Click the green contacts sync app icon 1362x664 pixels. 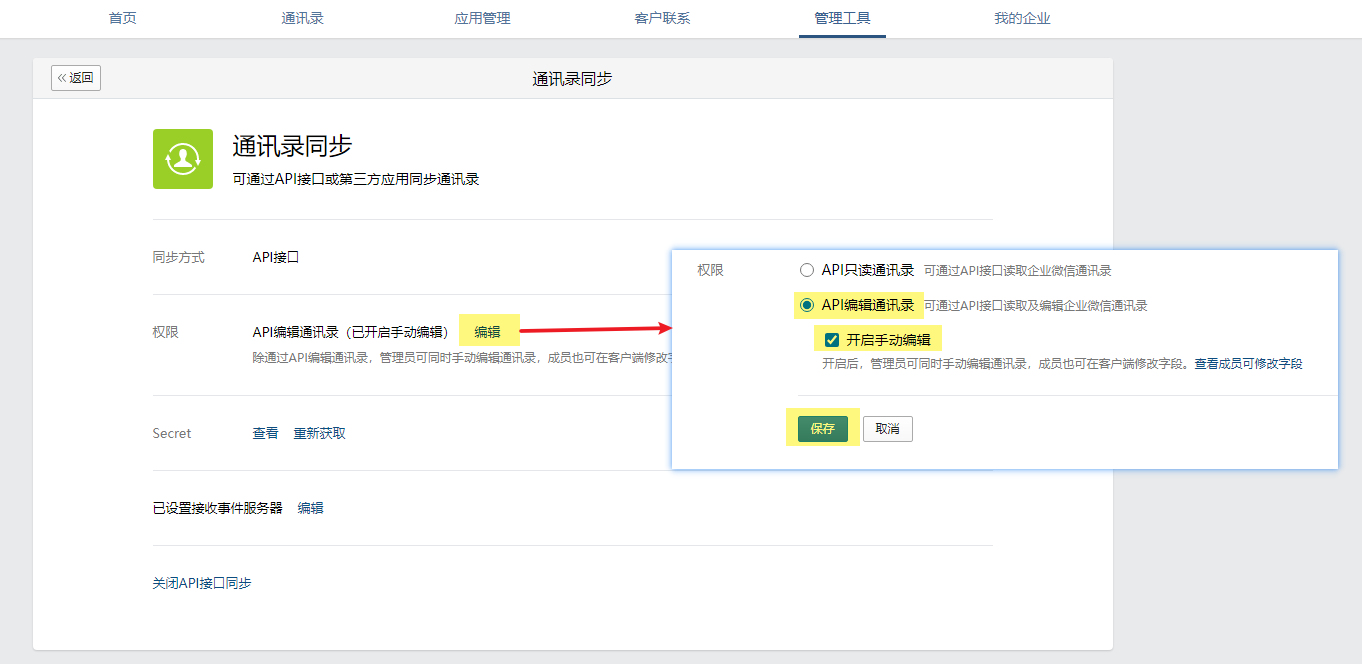click(x=182, y=159)
